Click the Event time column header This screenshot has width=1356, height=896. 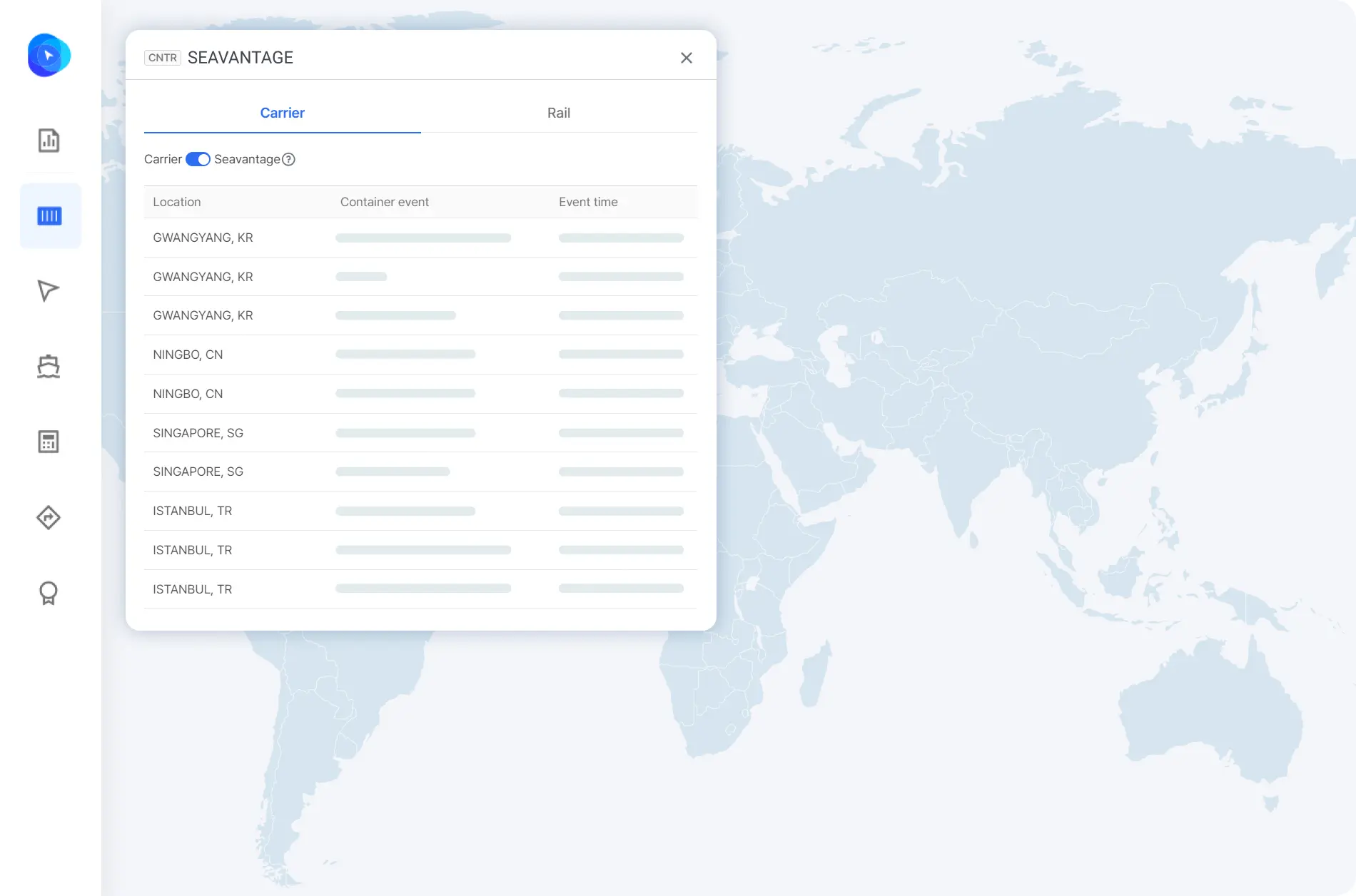[588, 202]
